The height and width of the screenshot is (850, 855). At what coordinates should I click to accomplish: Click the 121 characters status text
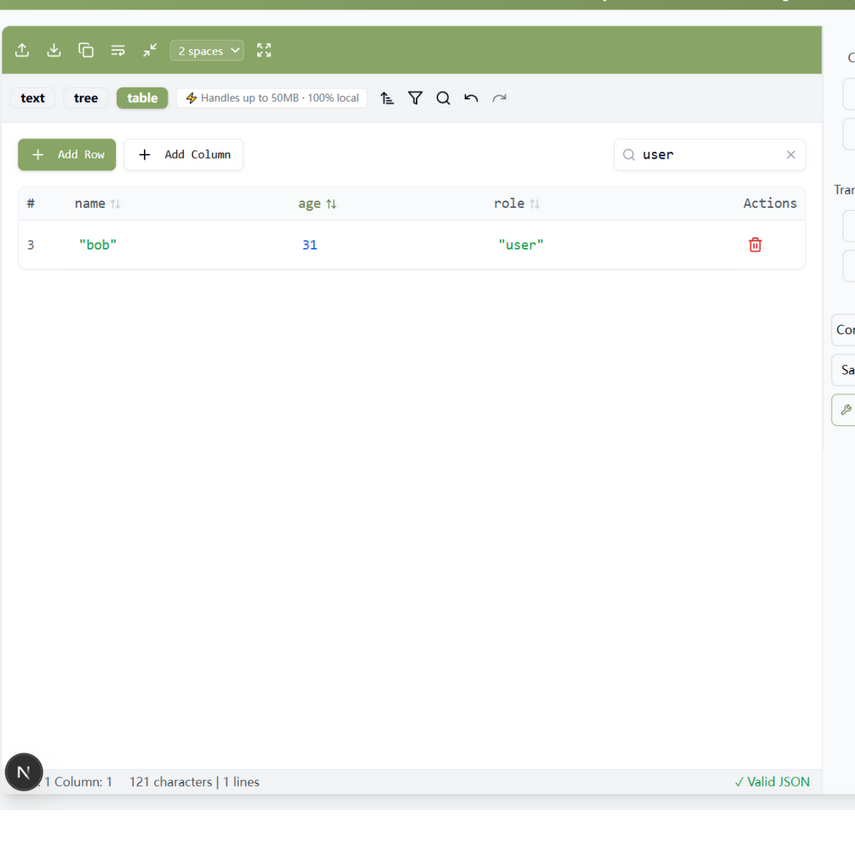[171, 782]
